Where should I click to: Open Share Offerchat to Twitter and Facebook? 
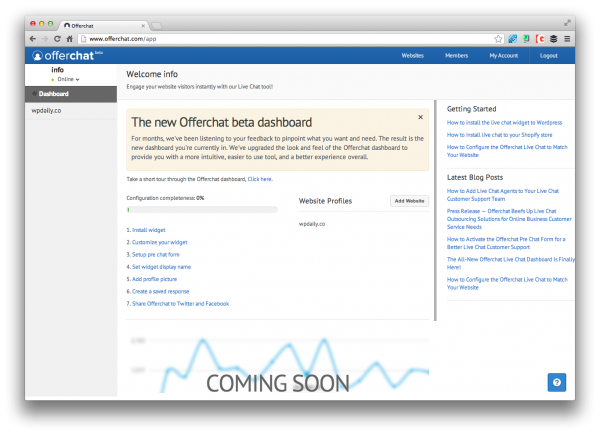pyautogui.click(x=180, y=303)
